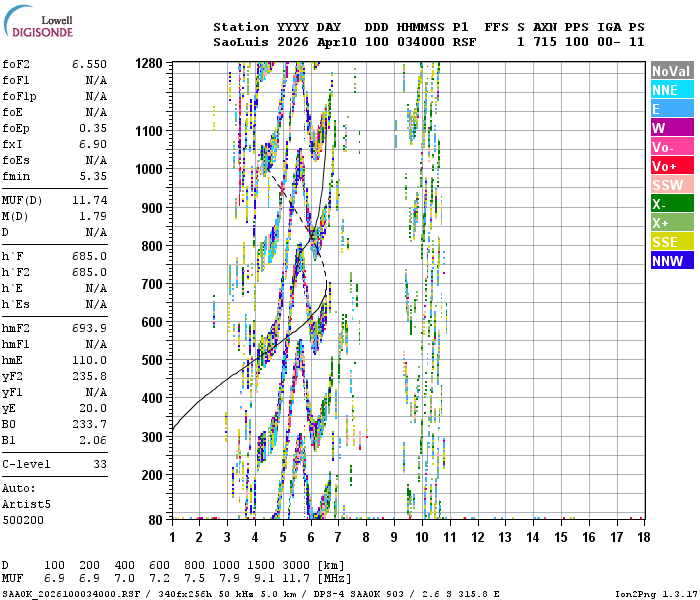This screenshot has width=700, height=600.
Task: Click the 10 MHz frequency axis label
Action: (421, 537)
